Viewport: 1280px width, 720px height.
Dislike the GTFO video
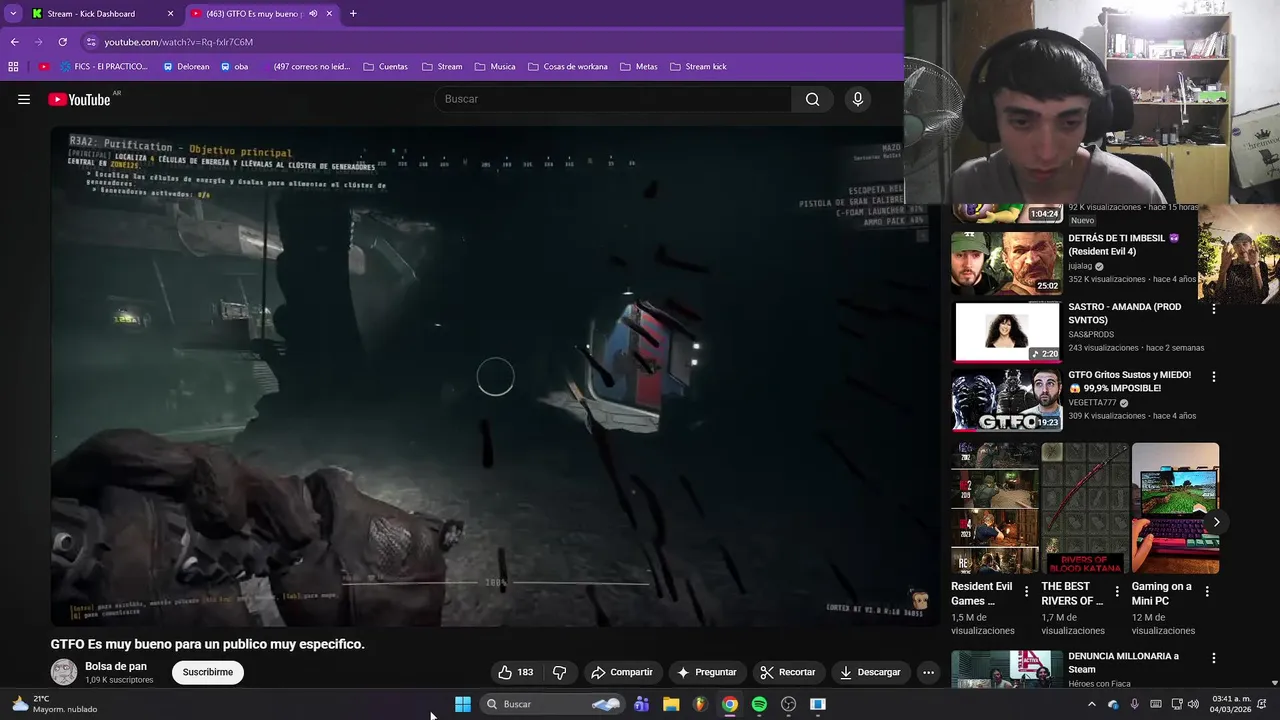coord(560,672)
